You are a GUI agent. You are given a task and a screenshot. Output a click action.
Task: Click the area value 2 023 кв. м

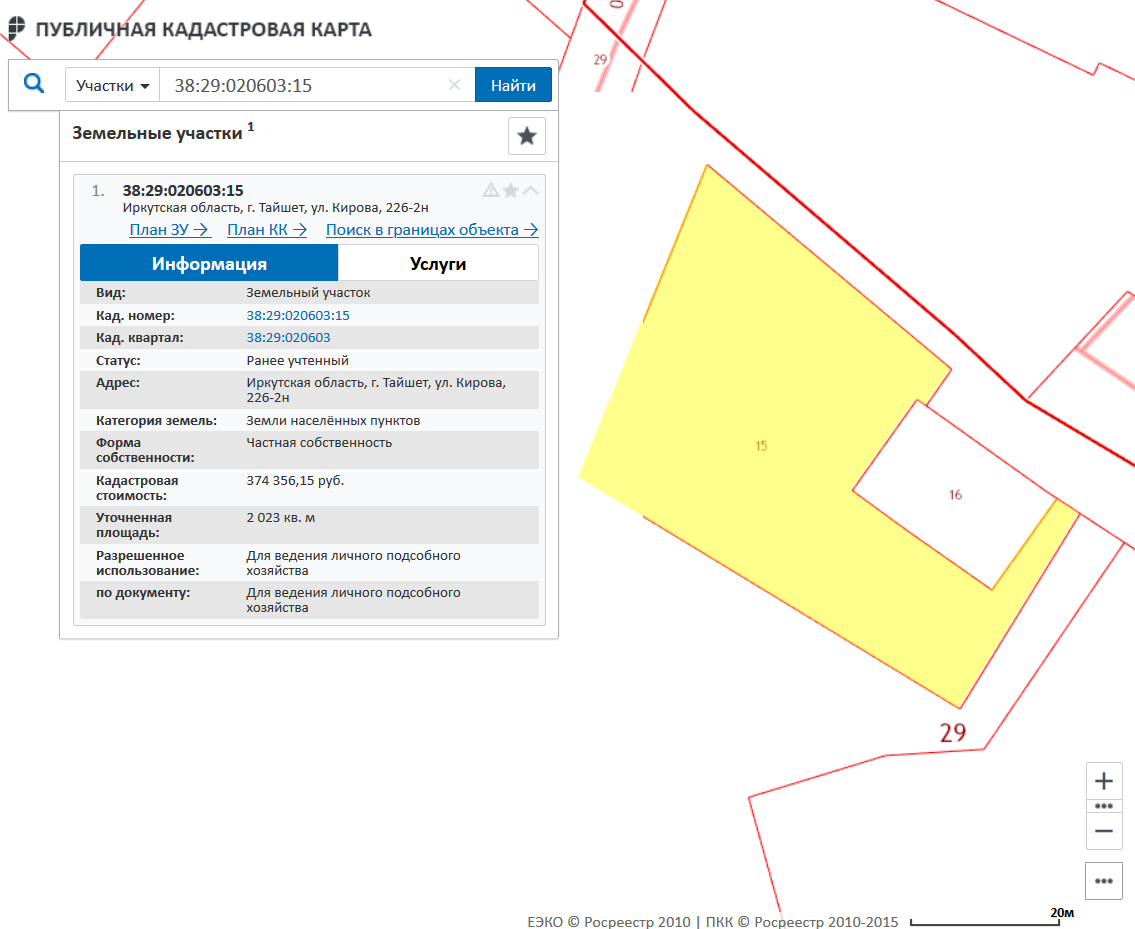coord(281,518)
